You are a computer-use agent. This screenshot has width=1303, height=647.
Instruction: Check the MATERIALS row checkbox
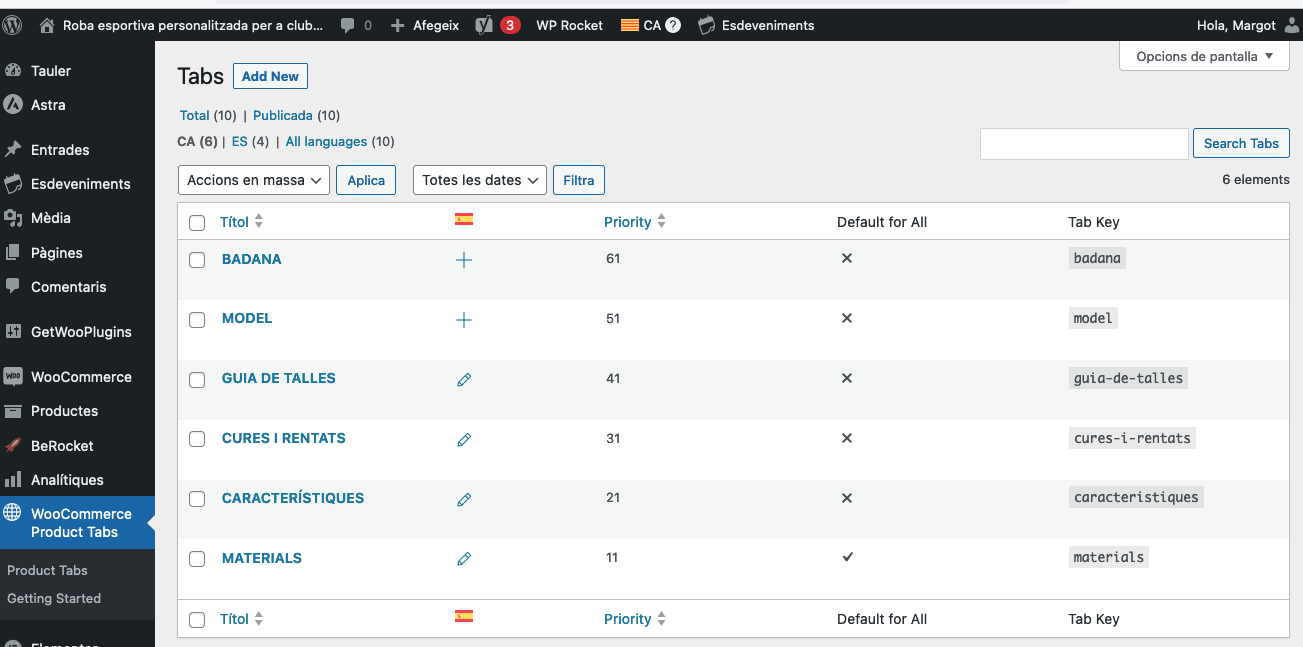(197, 559)
